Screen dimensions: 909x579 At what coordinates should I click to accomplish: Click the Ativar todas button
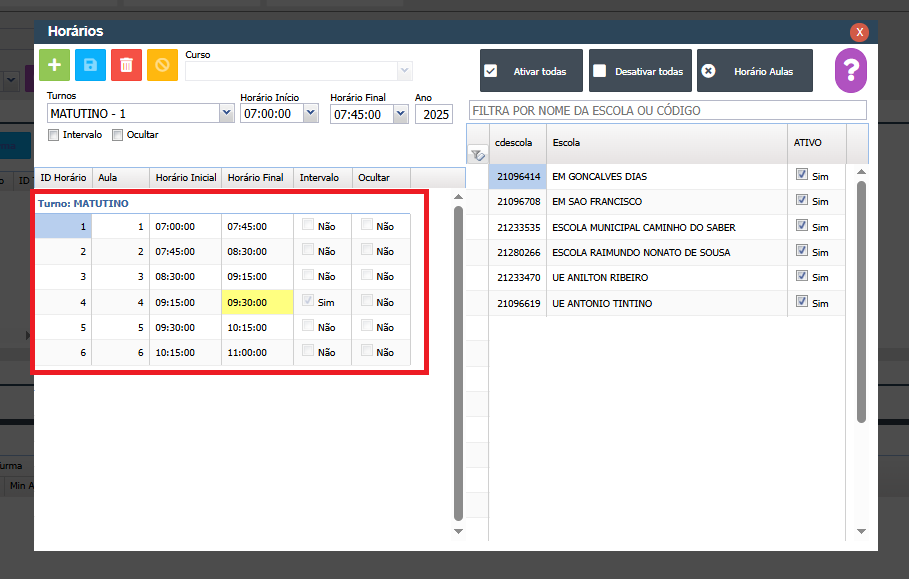point(531,71)
